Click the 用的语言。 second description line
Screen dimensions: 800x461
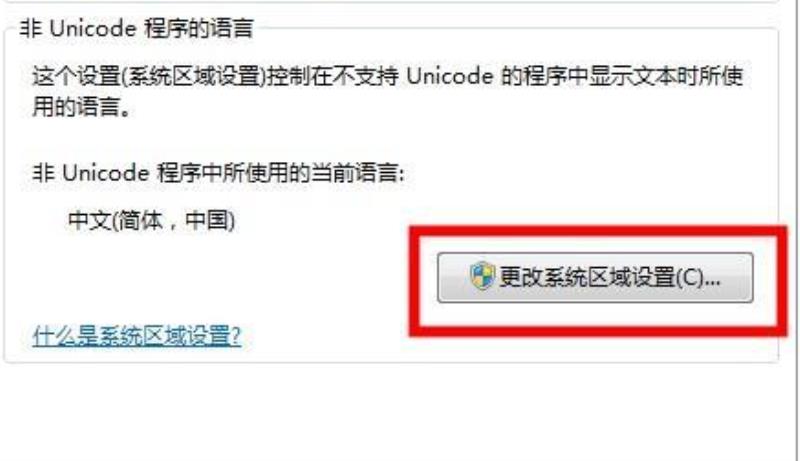[82, 108]
